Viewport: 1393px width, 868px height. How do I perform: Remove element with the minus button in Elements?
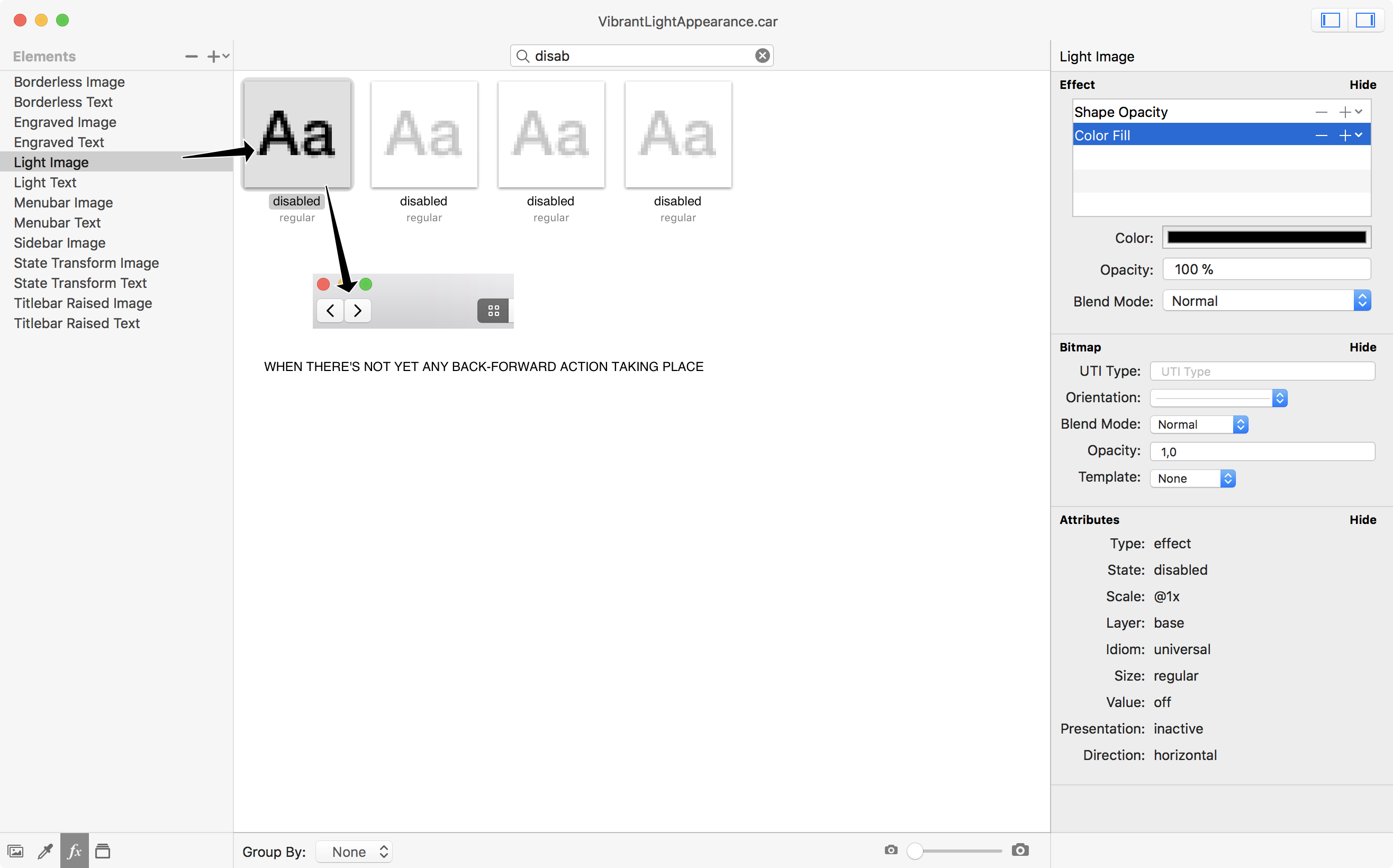191,56
